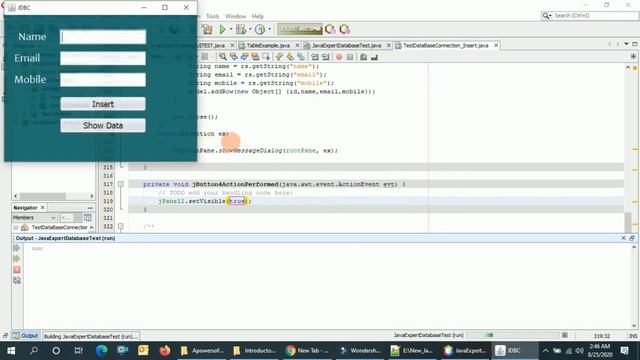Click the Next Bookmark icon
Screen dimensions: 640x360
tap(290, 57)
